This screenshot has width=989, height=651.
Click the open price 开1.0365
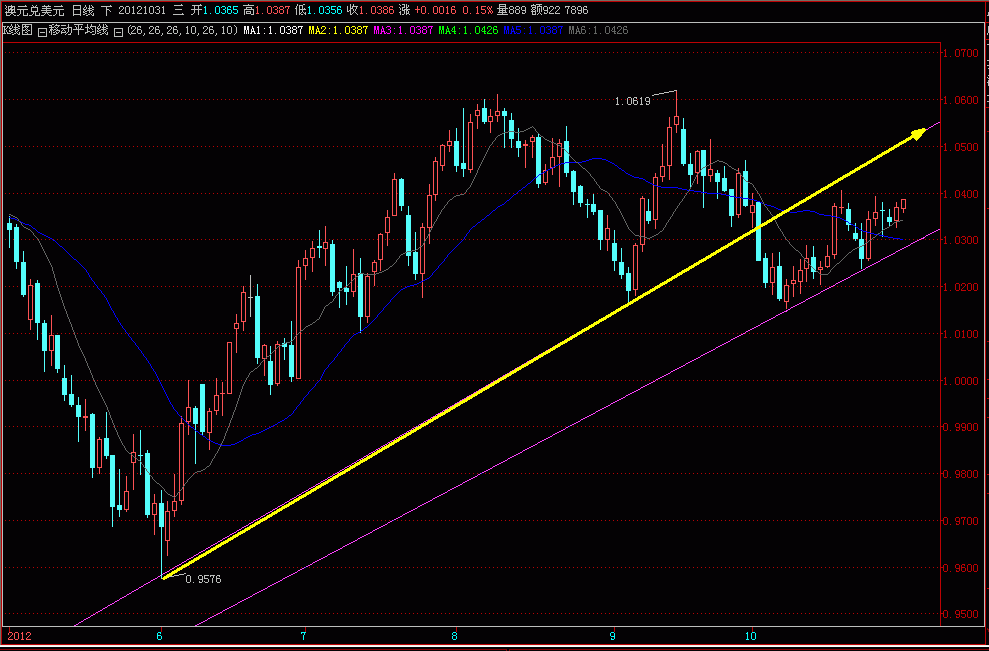214,11
